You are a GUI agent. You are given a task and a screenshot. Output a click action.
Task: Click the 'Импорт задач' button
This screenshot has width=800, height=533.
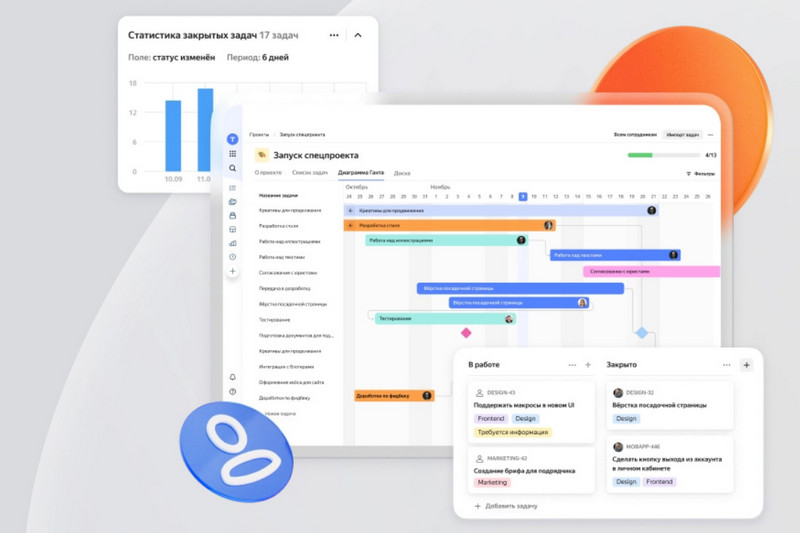pos(683,134)
